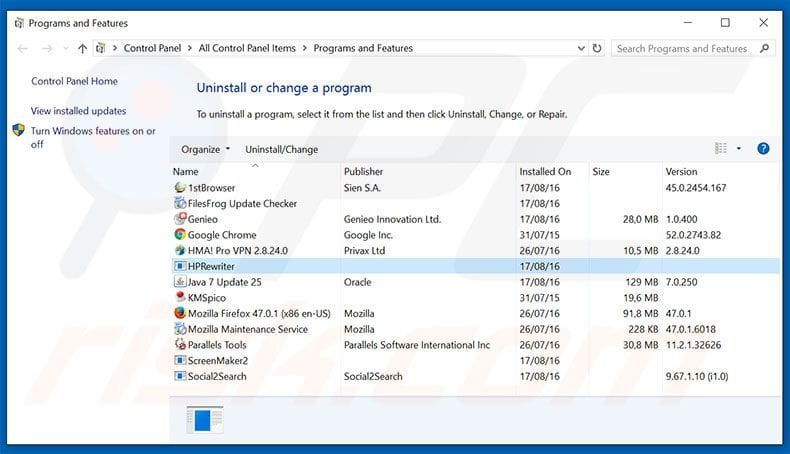Click Programs and Features breadcrumb
Screen dimensions: 790x454
363,48
